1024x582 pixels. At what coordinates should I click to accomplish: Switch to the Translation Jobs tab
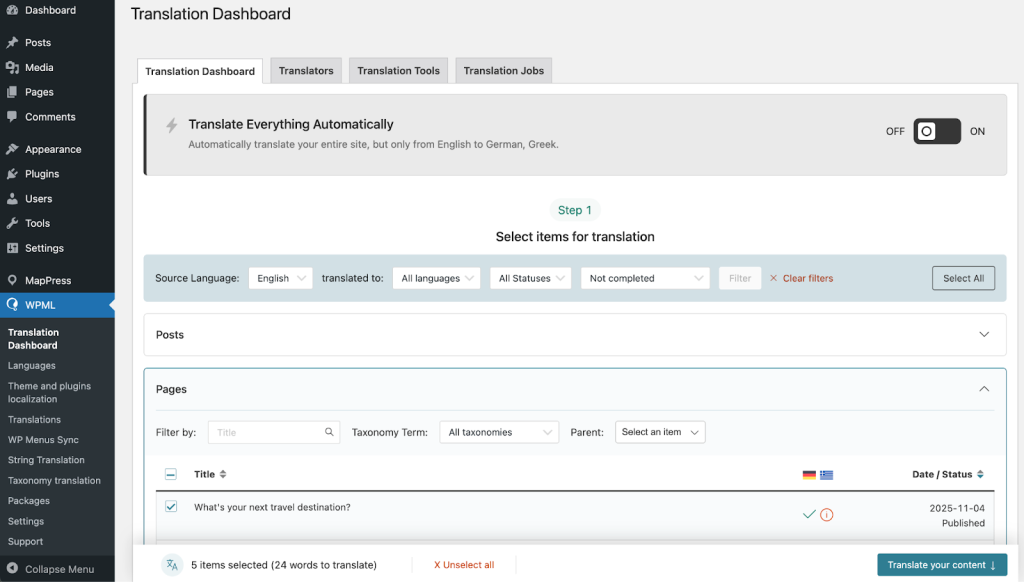pyautogui.click(x=504, y=71)
